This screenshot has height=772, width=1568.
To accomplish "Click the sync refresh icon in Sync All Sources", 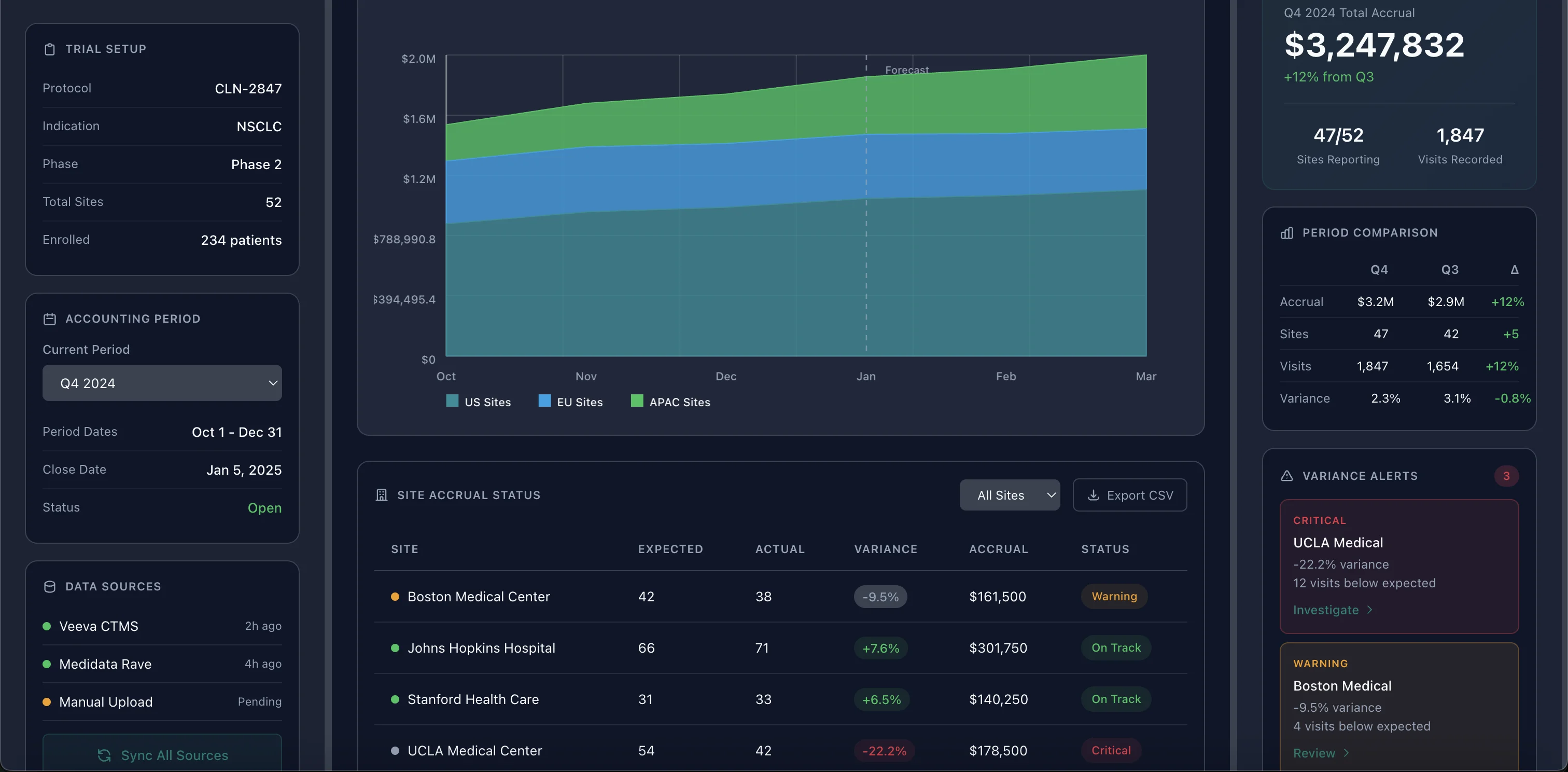I will point(104,755).
